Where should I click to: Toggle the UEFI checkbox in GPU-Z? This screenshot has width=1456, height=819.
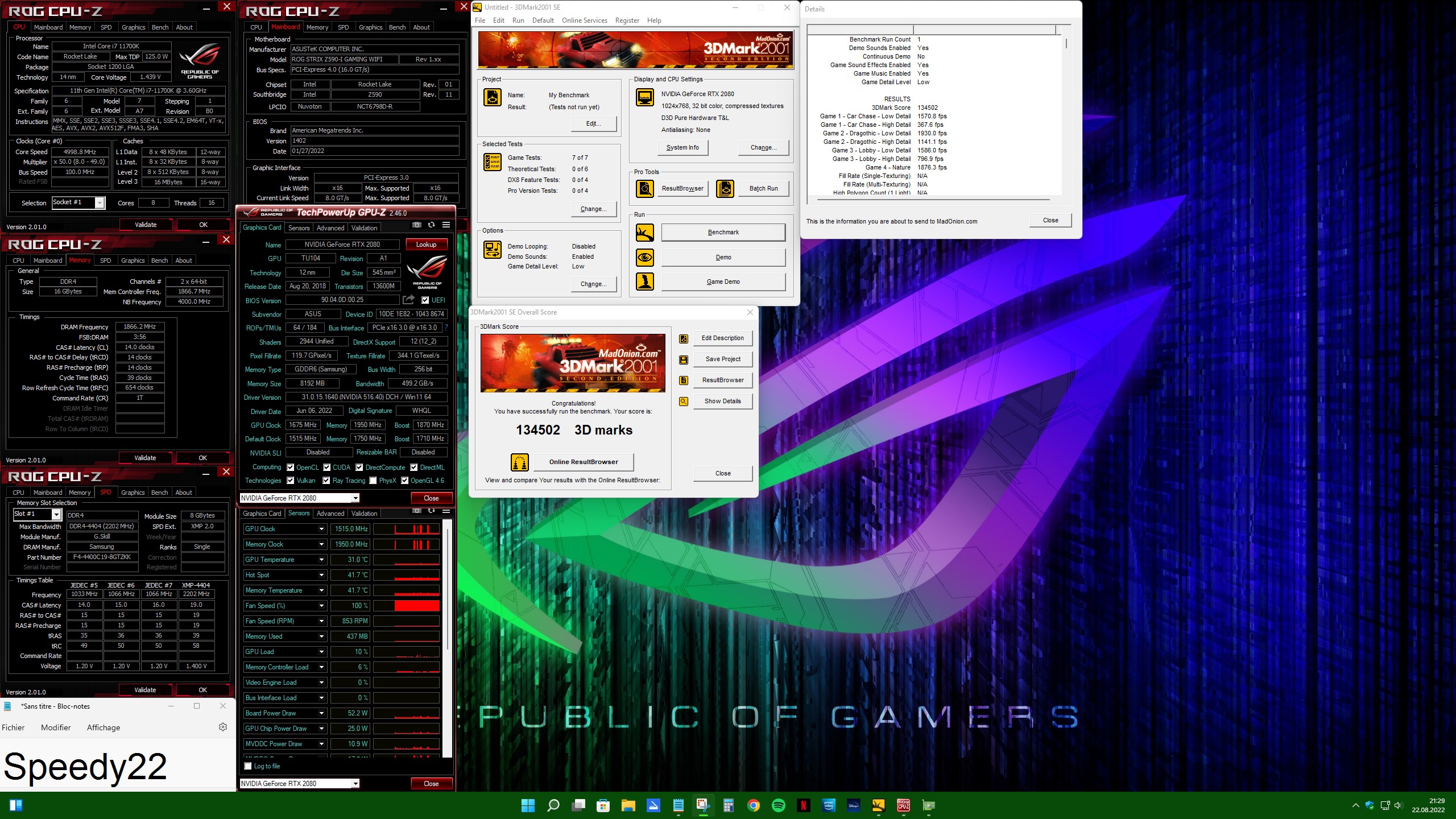coord(425,300)
